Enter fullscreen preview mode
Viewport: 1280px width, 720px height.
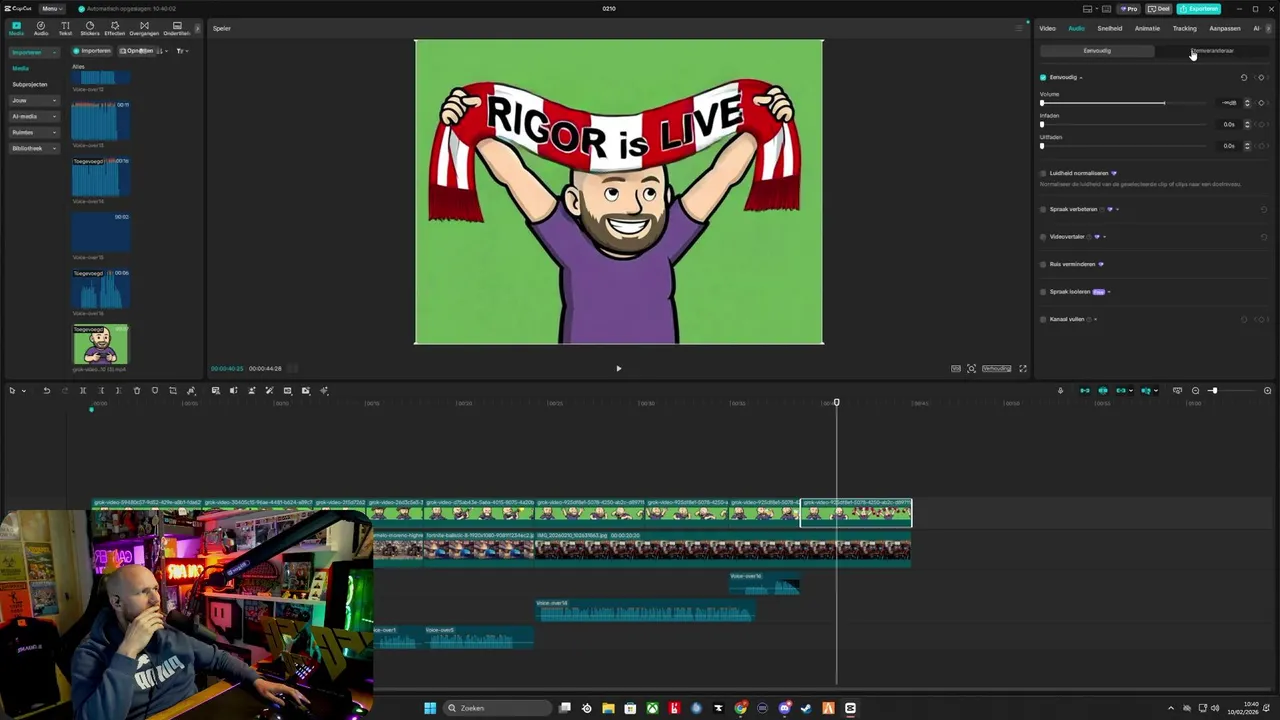1022,368
